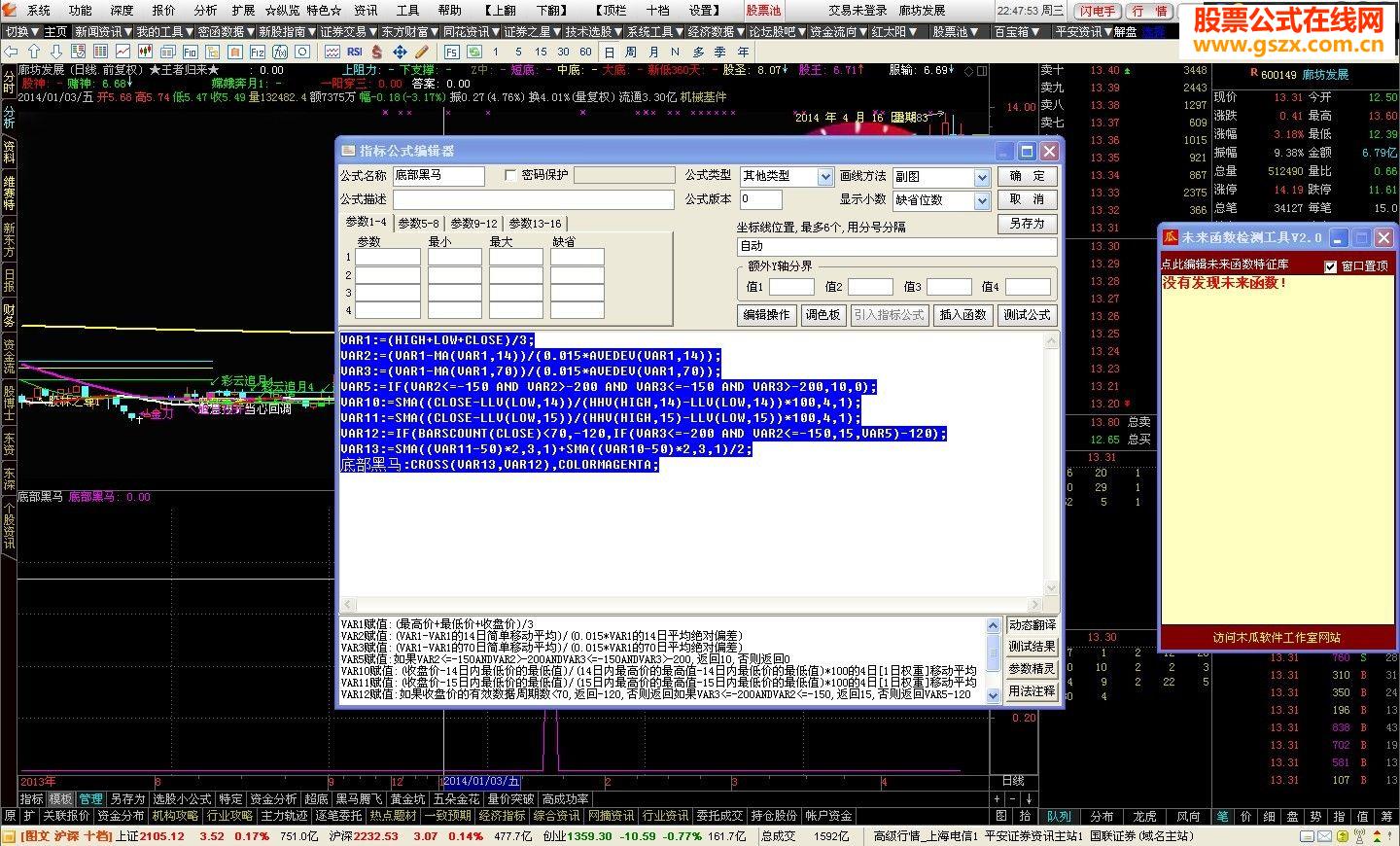The image size is (1400, 846).
Task: Visit the 木瓜软件工作室 website link
Action: pyautogui.click(x=1277, y=638)
